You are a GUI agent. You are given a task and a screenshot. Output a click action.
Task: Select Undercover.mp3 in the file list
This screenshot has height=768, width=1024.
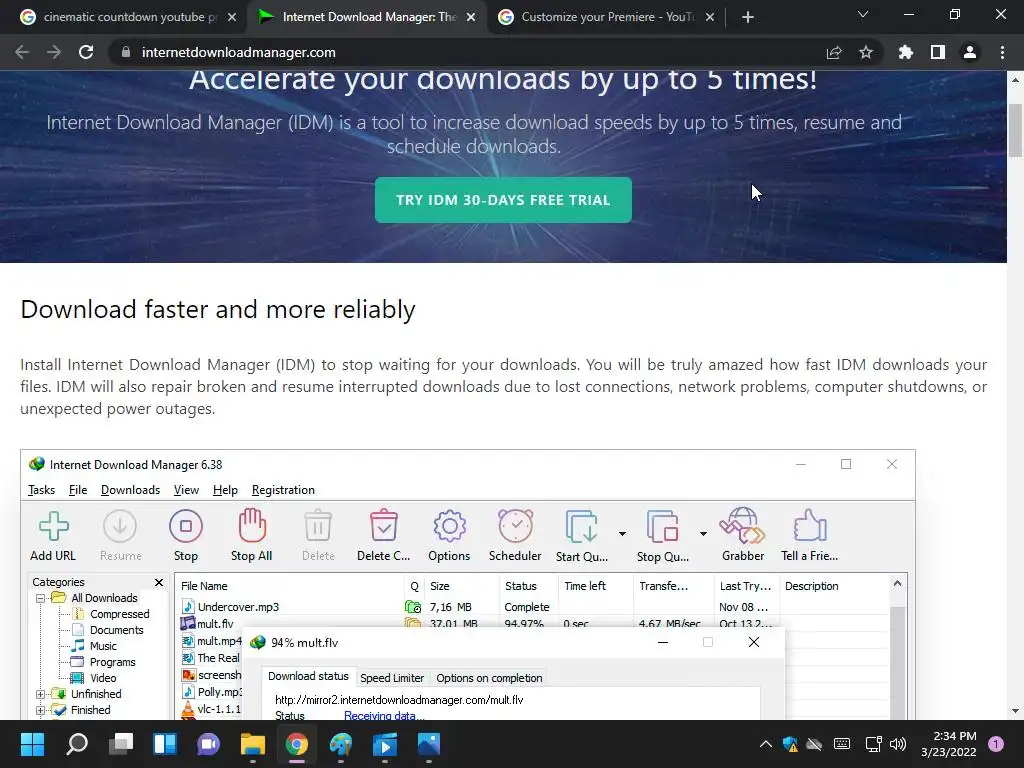click(238, 607)
